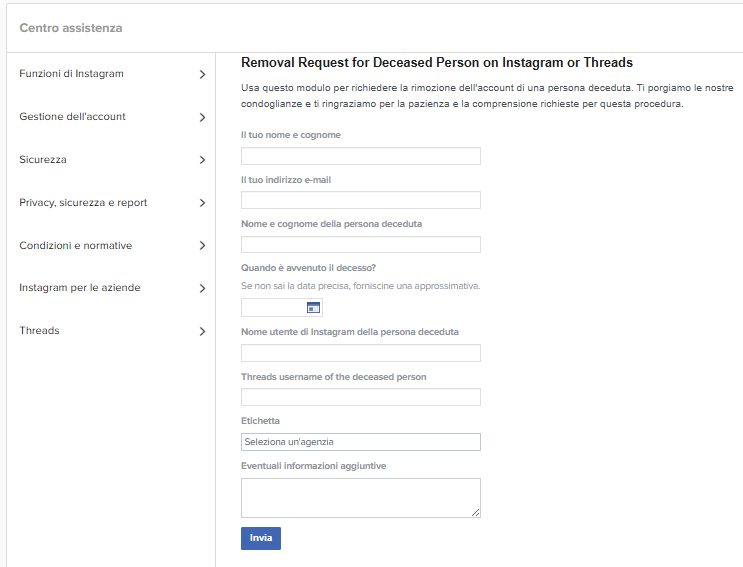Image resolution: width=743 pixels, height=567 pixels.
Task: Select Threads in the sidebar
Action: pyautogui.click(x=39, y=331)
